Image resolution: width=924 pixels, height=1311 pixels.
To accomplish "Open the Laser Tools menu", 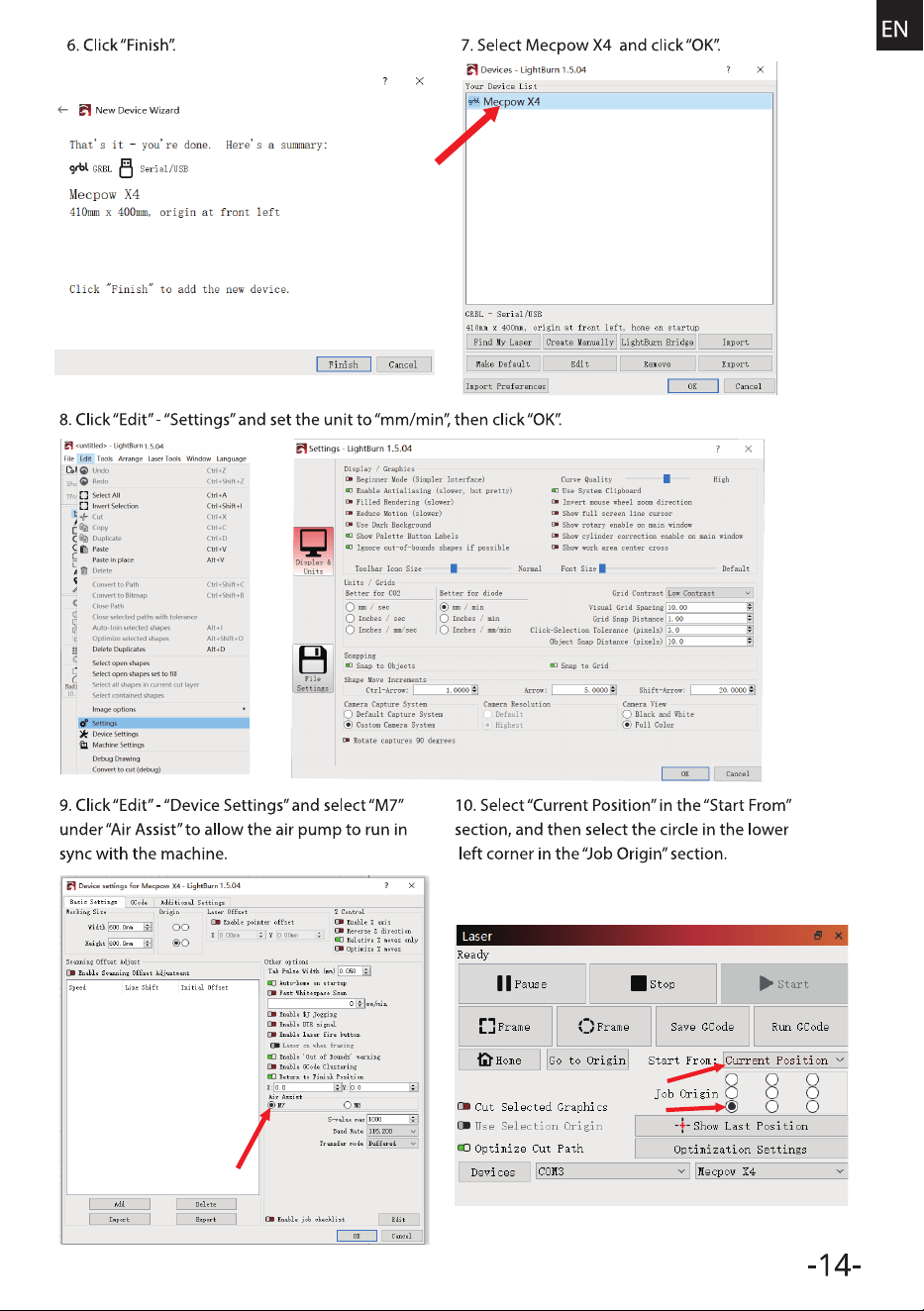I will pos(163,458).
